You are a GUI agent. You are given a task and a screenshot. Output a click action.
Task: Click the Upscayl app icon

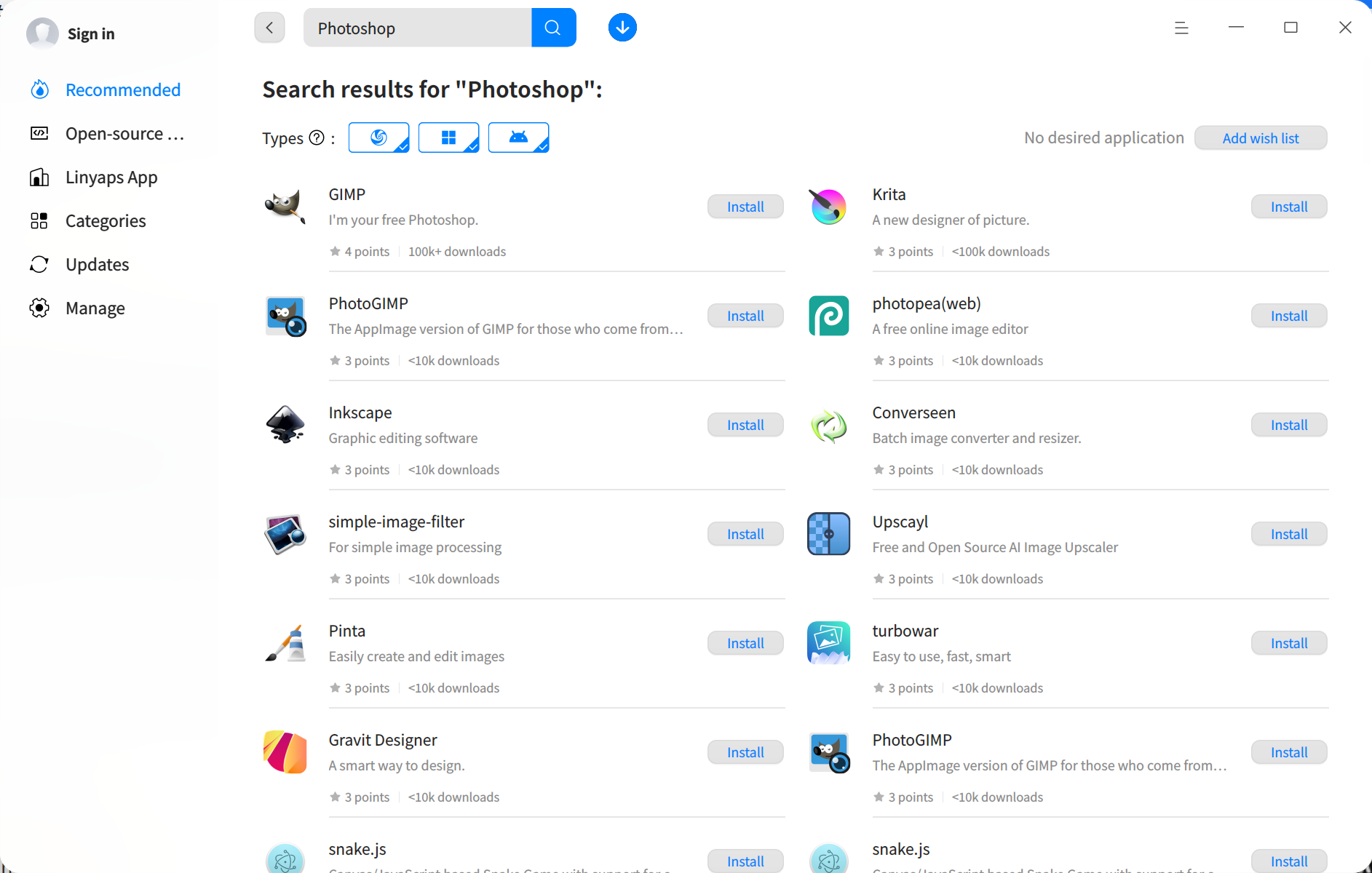[x=828, y=534]
